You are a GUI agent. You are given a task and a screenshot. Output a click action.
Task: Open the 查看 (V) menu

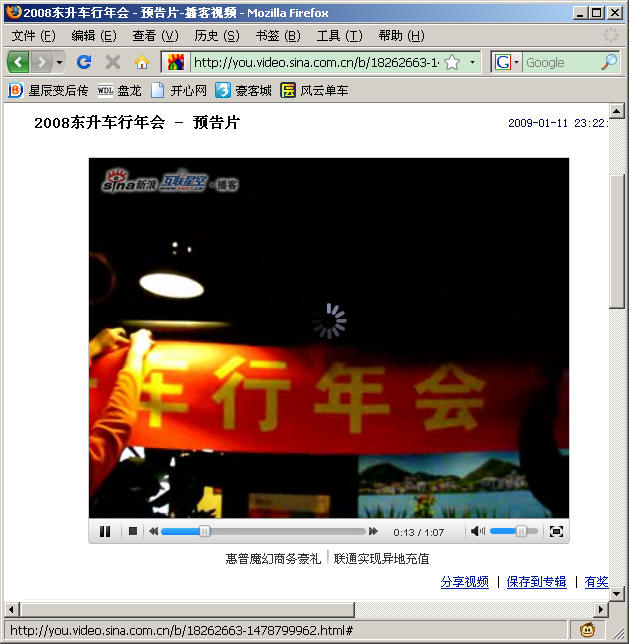tap(155, 36)
